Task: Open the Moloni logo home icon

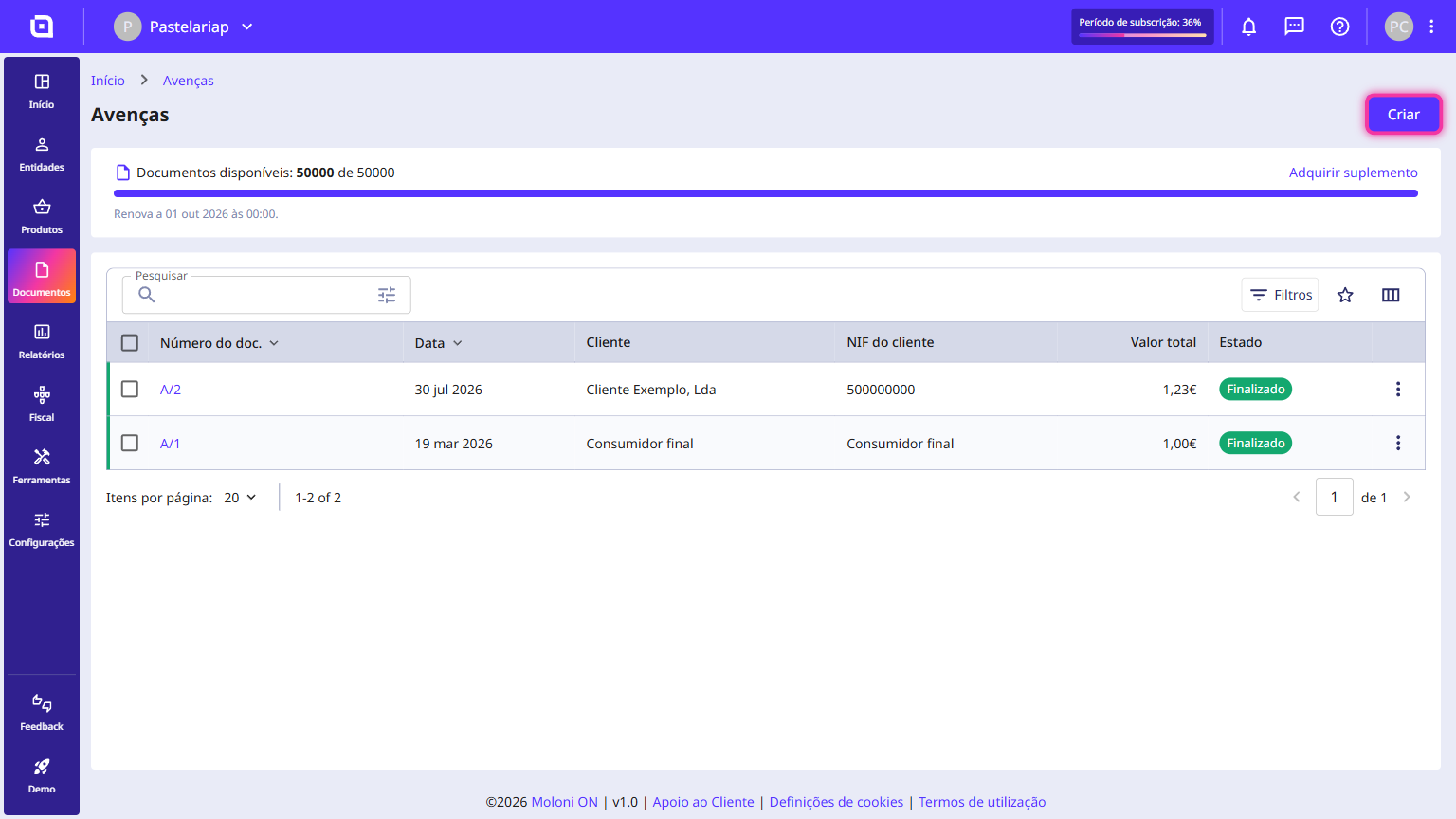Action: point(42,27)
